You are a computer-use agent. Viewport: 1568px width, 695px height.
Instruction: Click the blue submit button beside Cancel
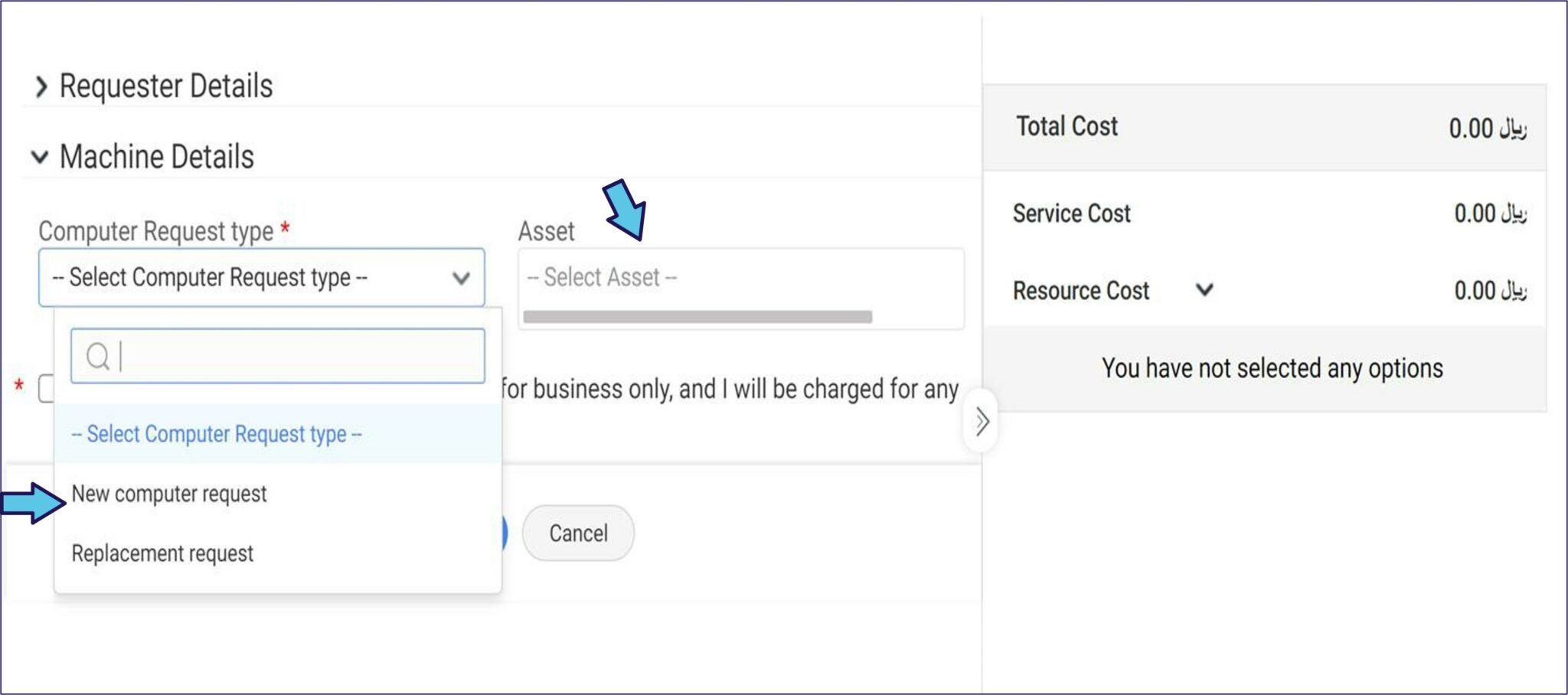tap(504, 533)
